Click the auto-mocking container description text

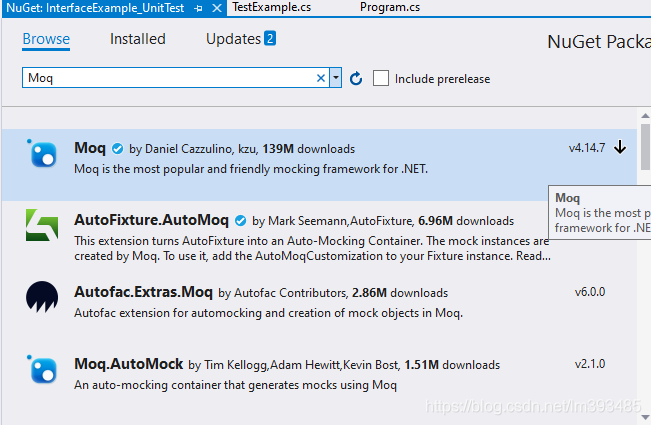pyautogui.click(x=235, y=385)
